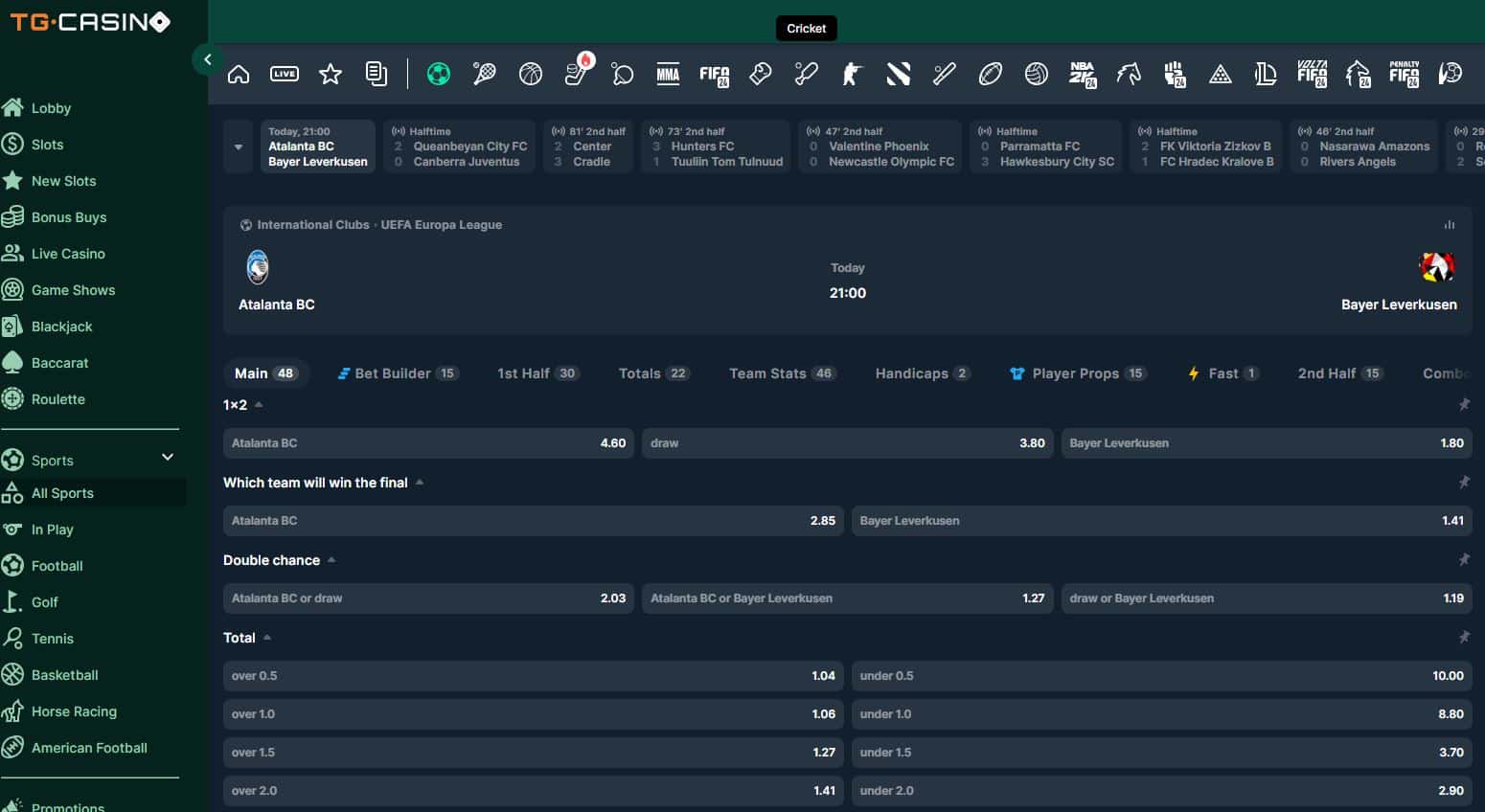Select the volleyball icon

1037,74
